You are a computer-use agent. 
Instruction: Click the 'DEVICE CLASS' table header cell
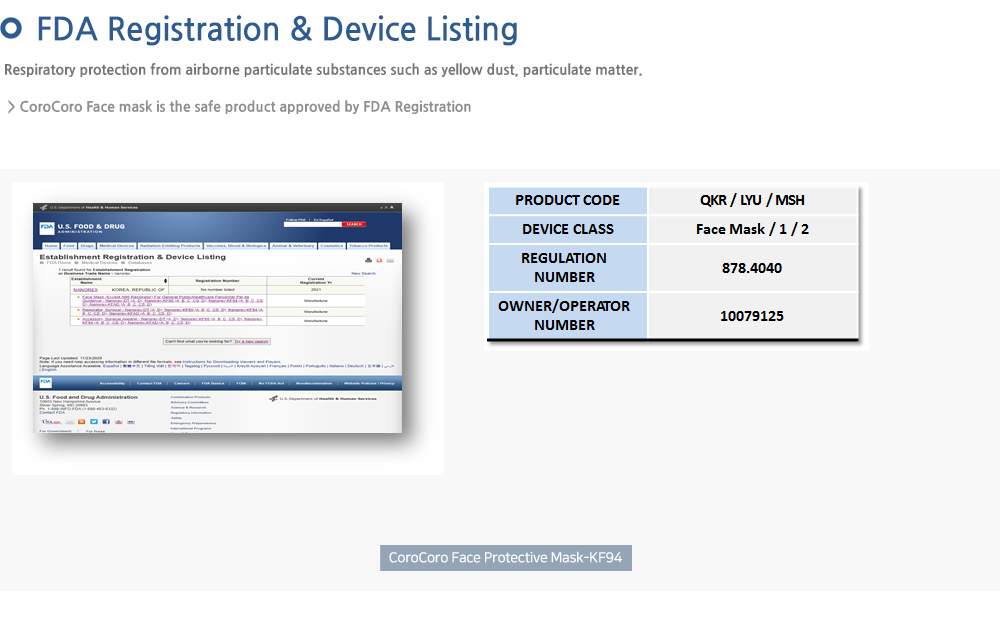pos(568,229)
